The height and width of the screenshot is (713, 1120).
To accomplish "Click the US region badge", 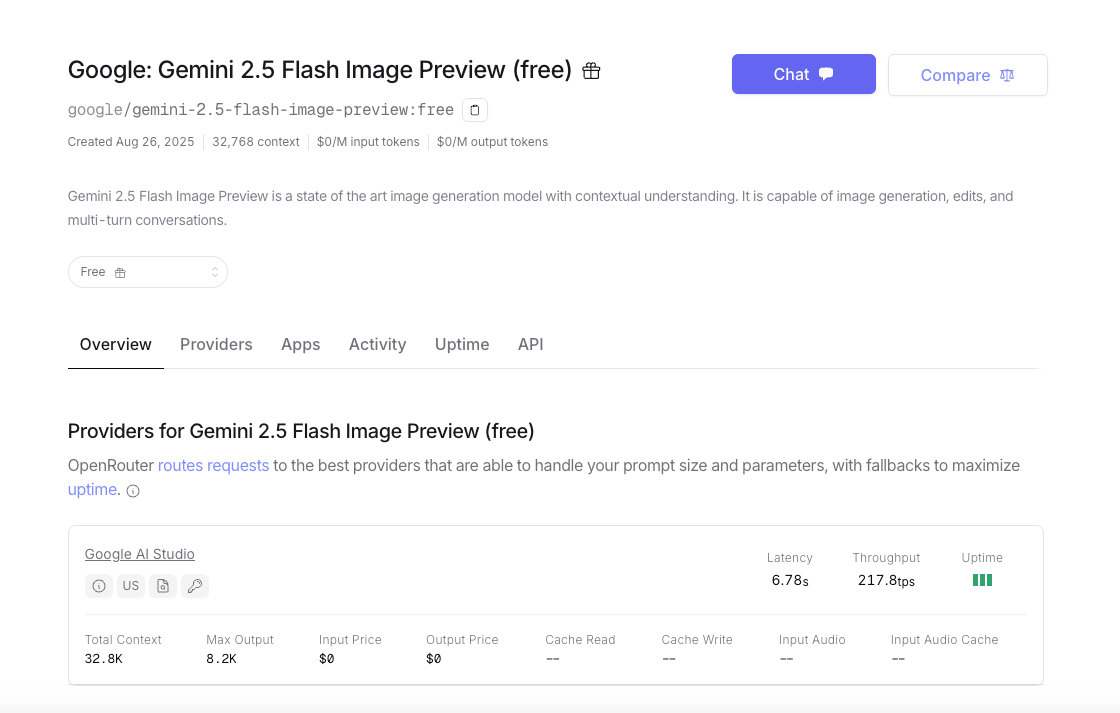I will point(131,586).
